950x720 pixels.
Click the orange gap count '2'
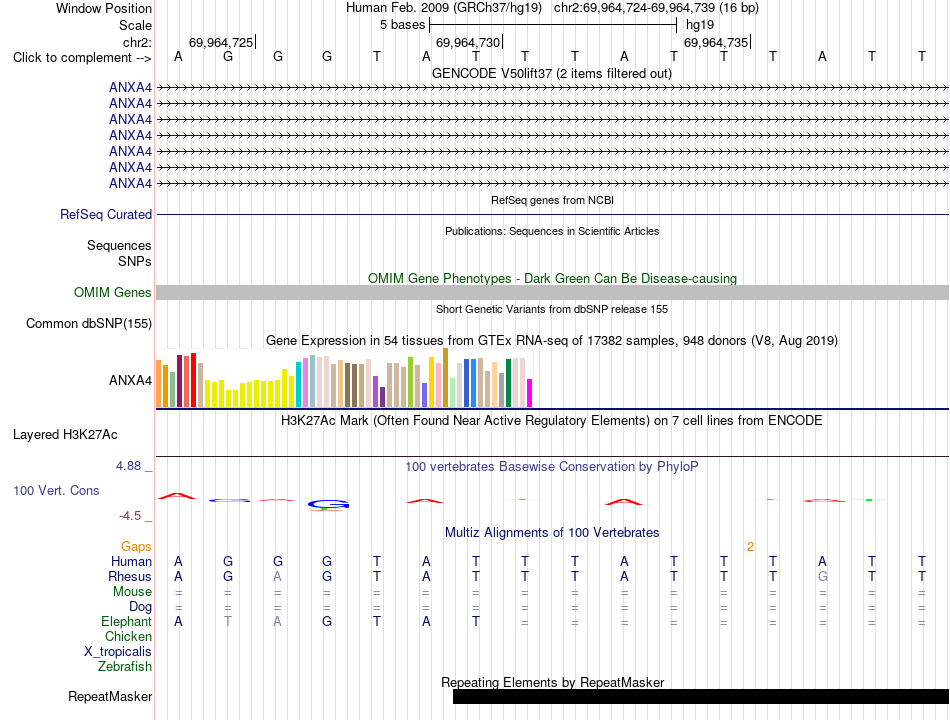750,547
